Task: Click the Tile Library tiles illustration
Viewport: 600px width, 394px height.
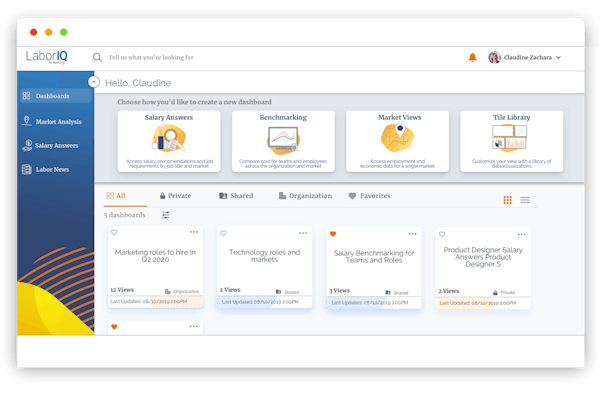Action: (510, 137)
